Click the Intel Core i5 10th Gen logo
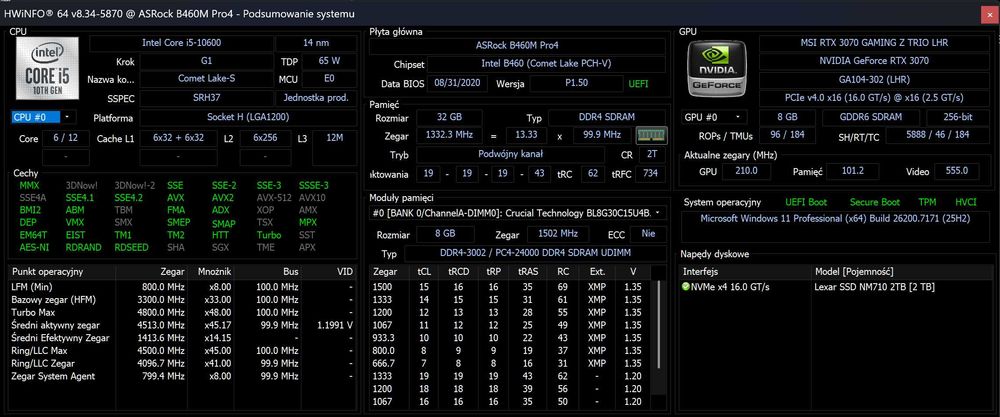1000x417 pixels. tap(47, 68)
